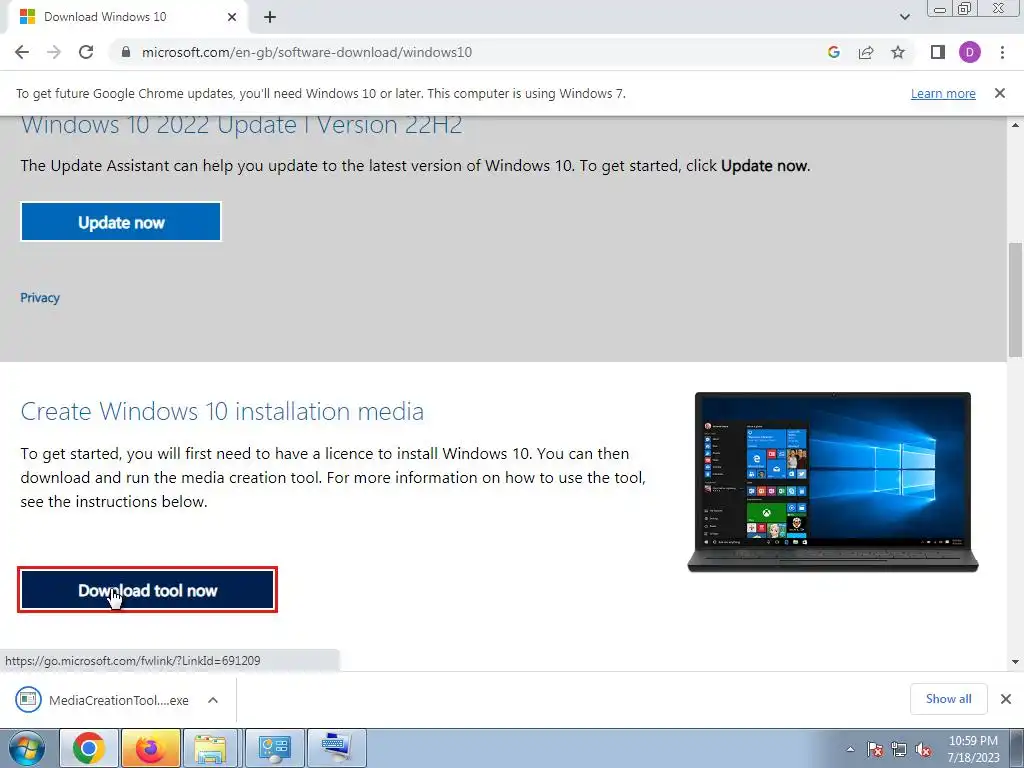Close the Download Windows 10 tab
The width and height of the screenshot is (1024, 768).
tap(232, 17)
